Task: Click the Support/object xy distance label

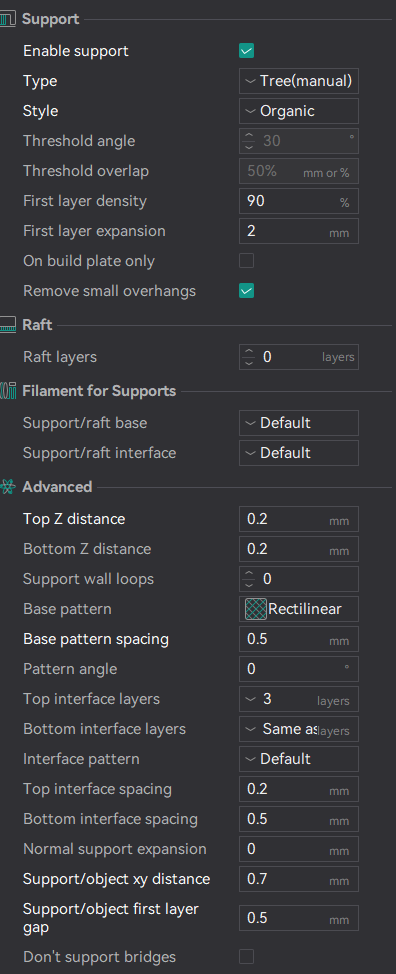Action: tap(117, 879)
